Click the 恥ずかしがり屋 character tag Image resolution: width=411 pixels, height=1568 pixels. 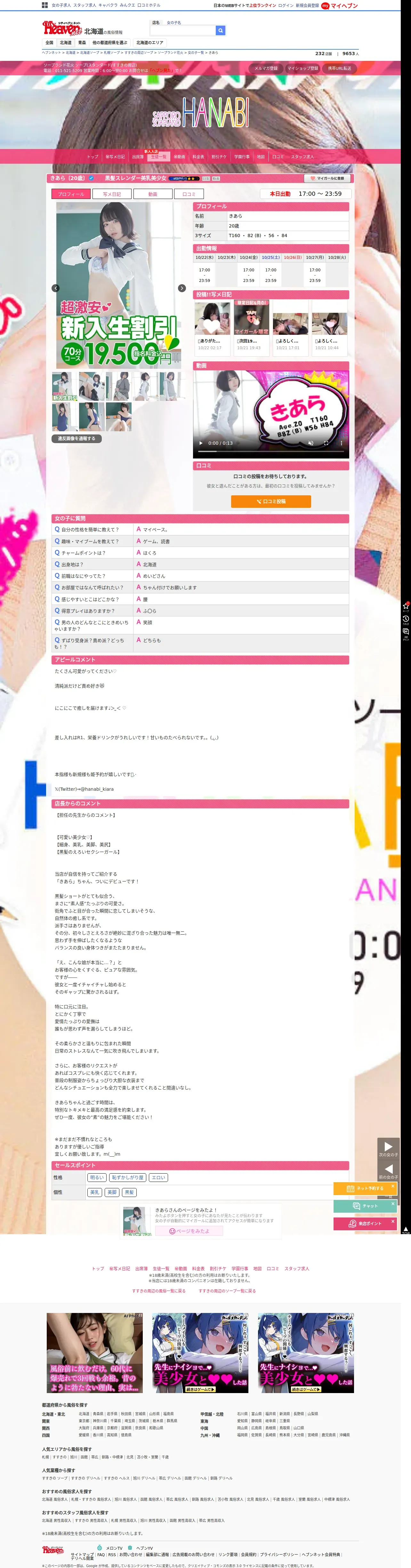point(128,1178)
